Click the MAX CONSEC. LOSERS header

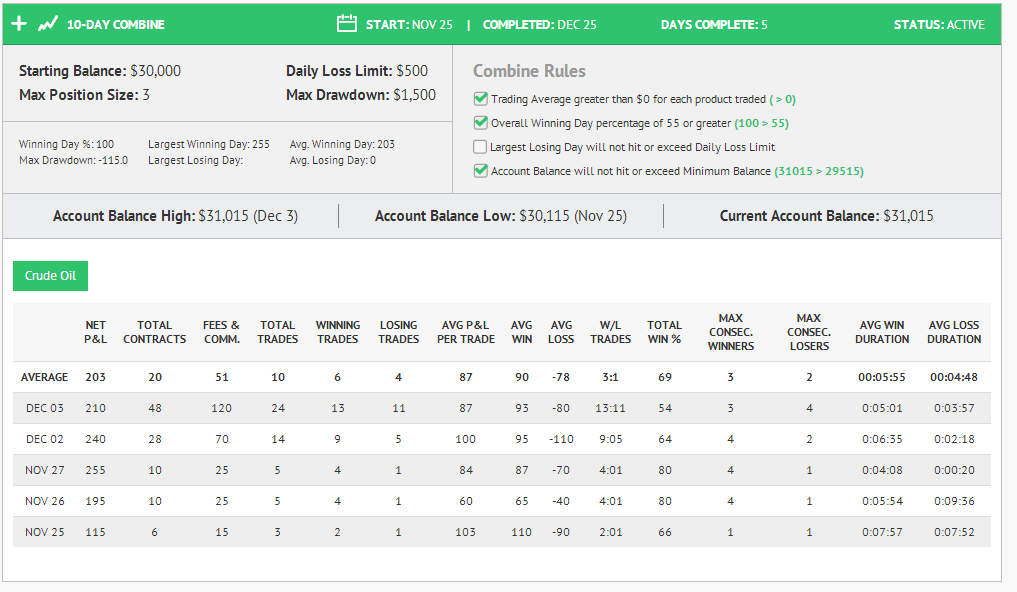click(809, 332)
